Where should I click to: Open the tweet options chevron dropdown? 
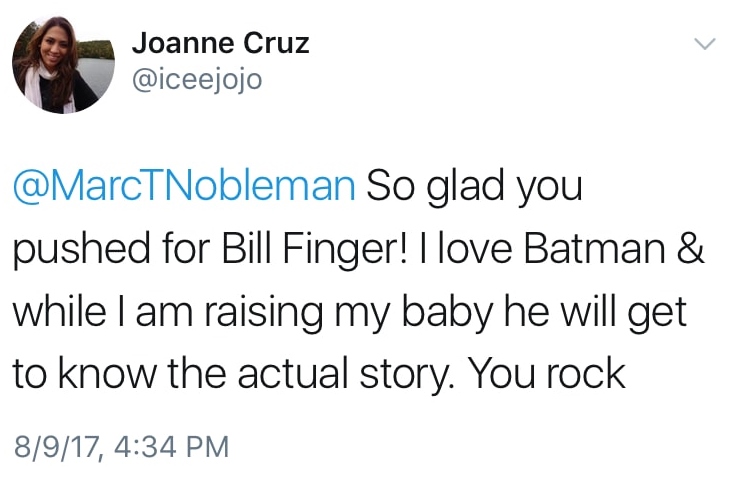coord(706,44)
